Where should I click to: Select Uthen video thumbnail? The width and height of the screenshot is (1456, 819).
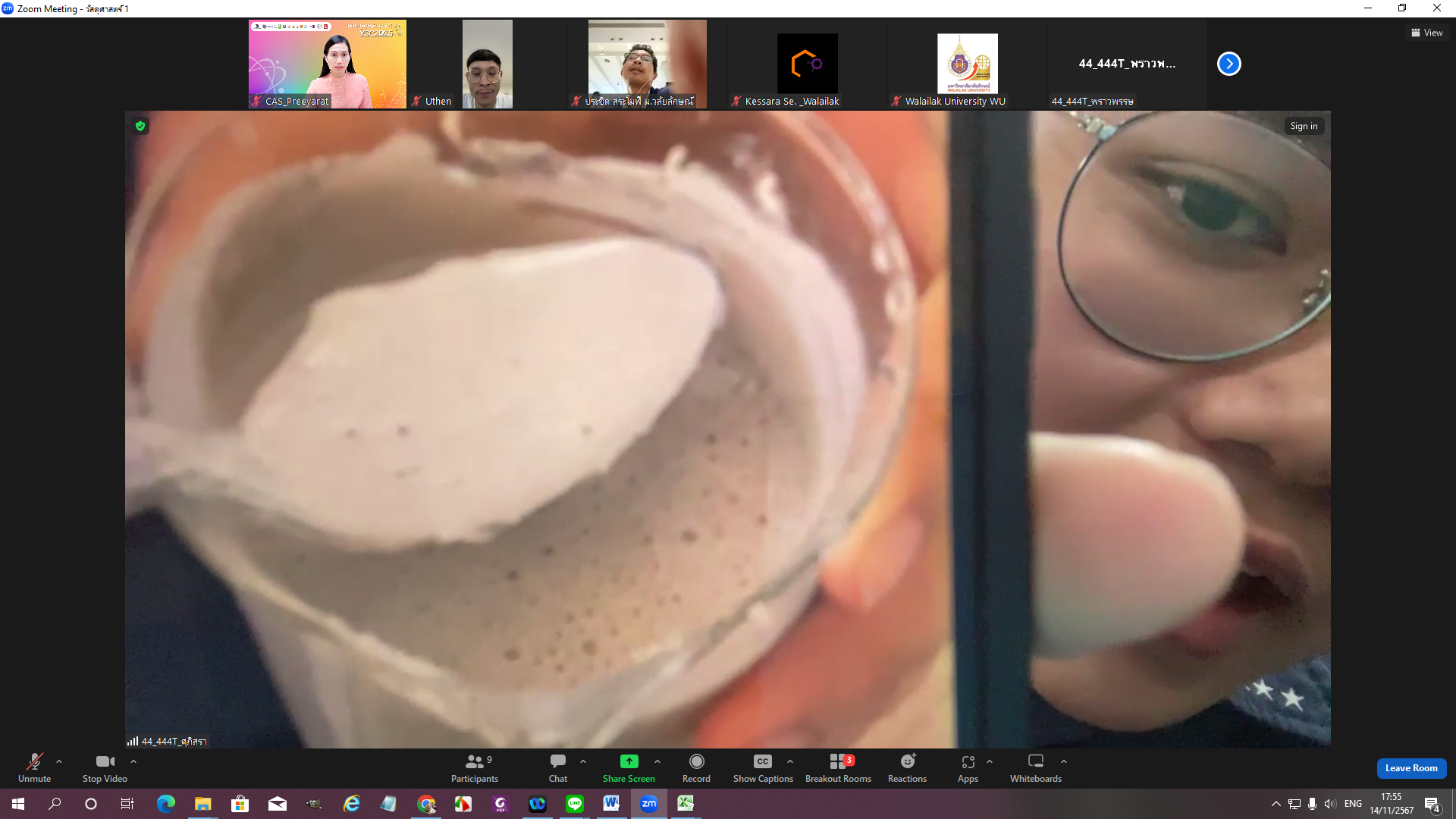point(487,64)
